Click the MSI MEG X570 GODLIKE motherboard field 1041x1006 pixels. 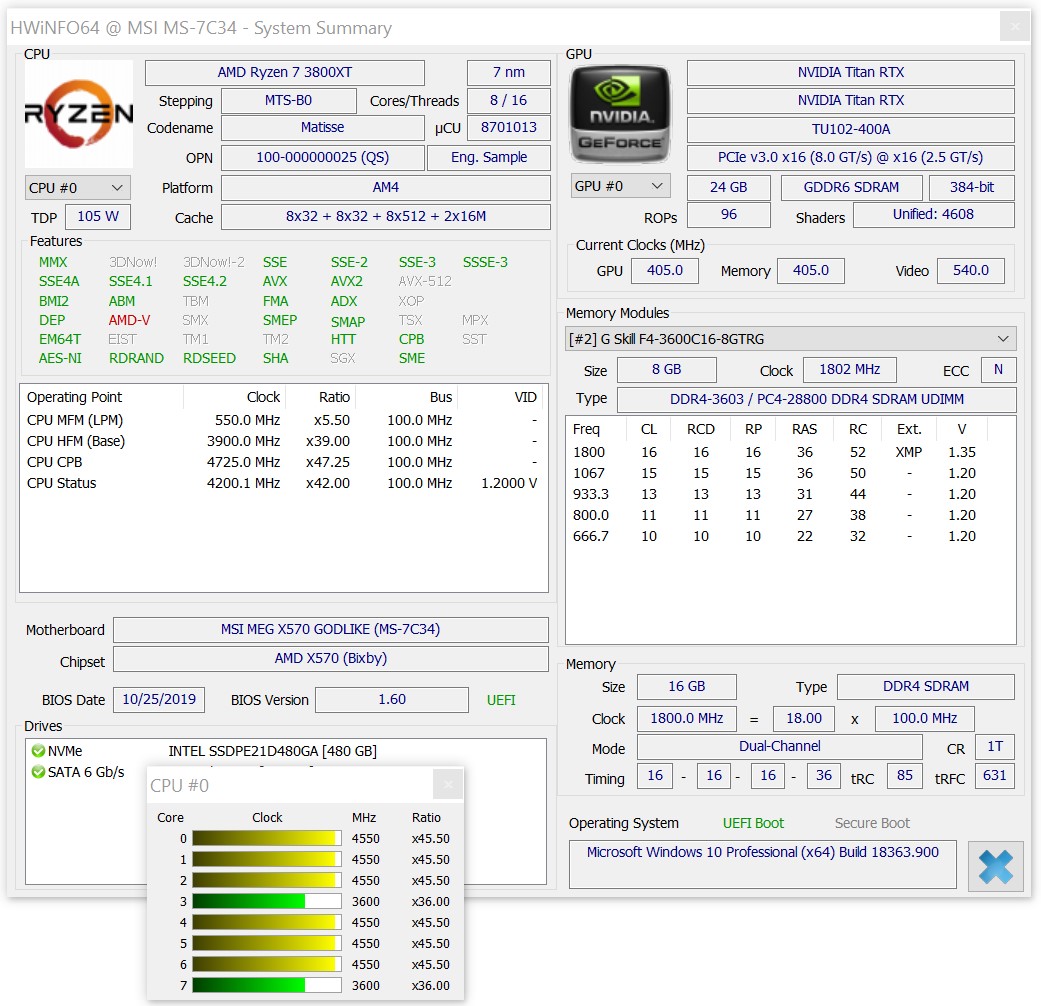click(331, 629)
